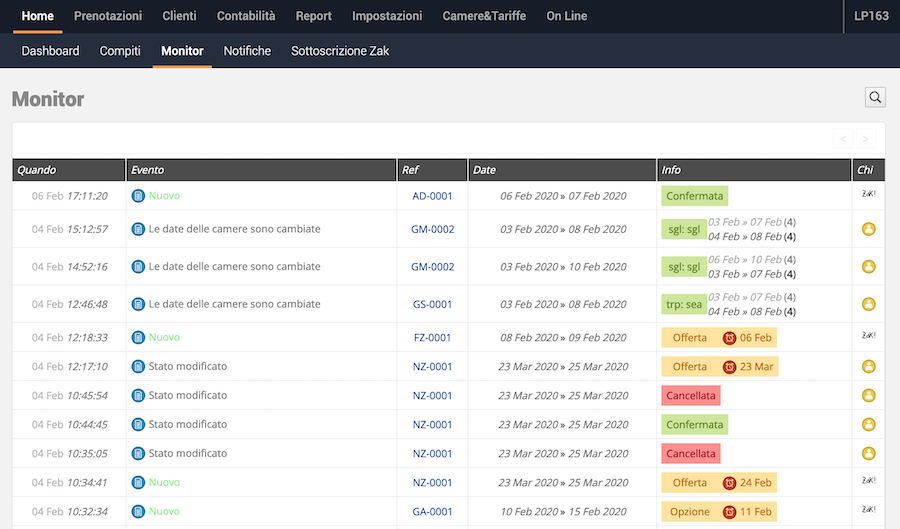Go to previous page arrow

(x=843, y=139)
